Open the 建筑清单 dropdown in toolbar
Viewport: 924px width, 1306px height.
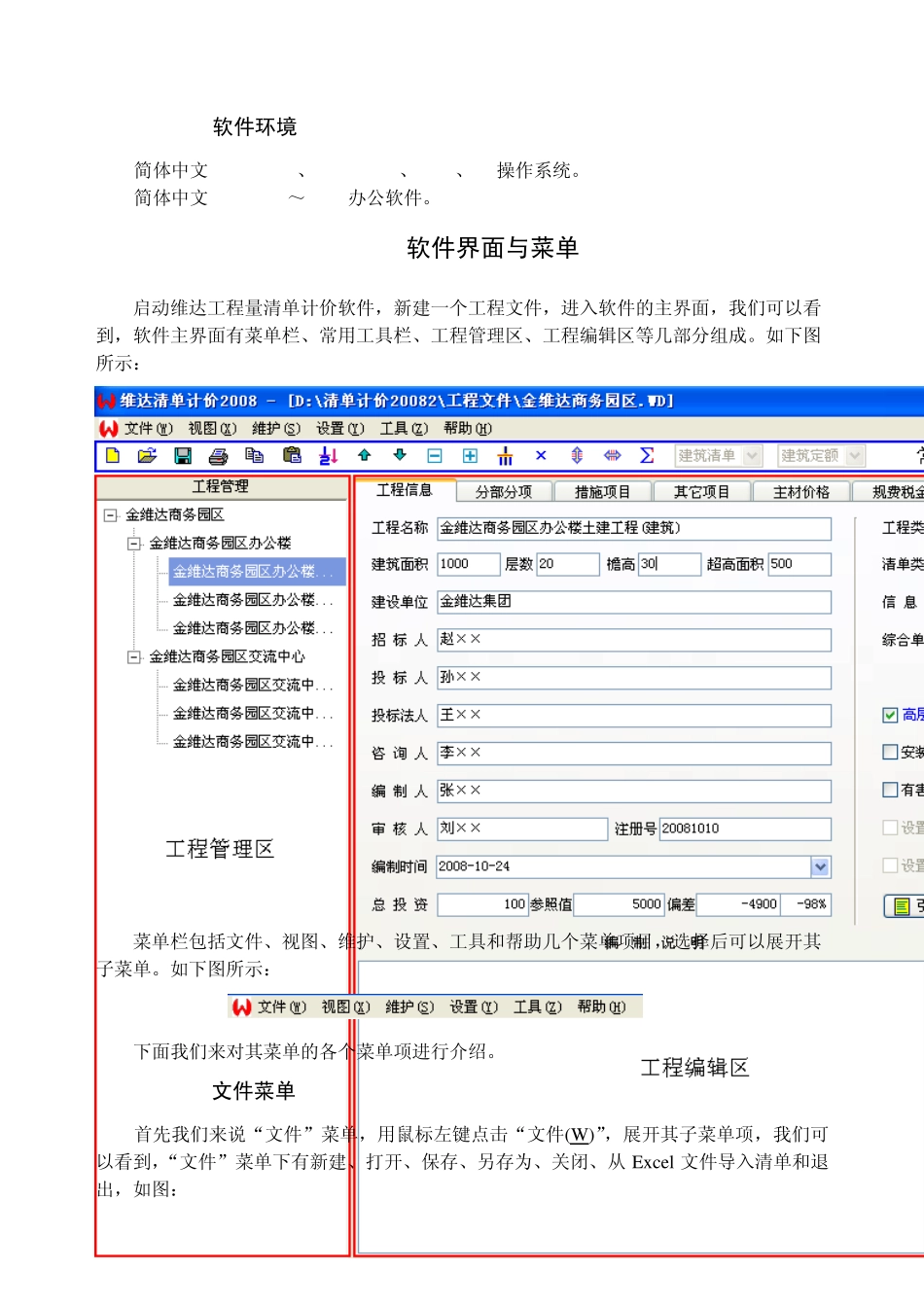pyautogui.click(x=752, y=455)
